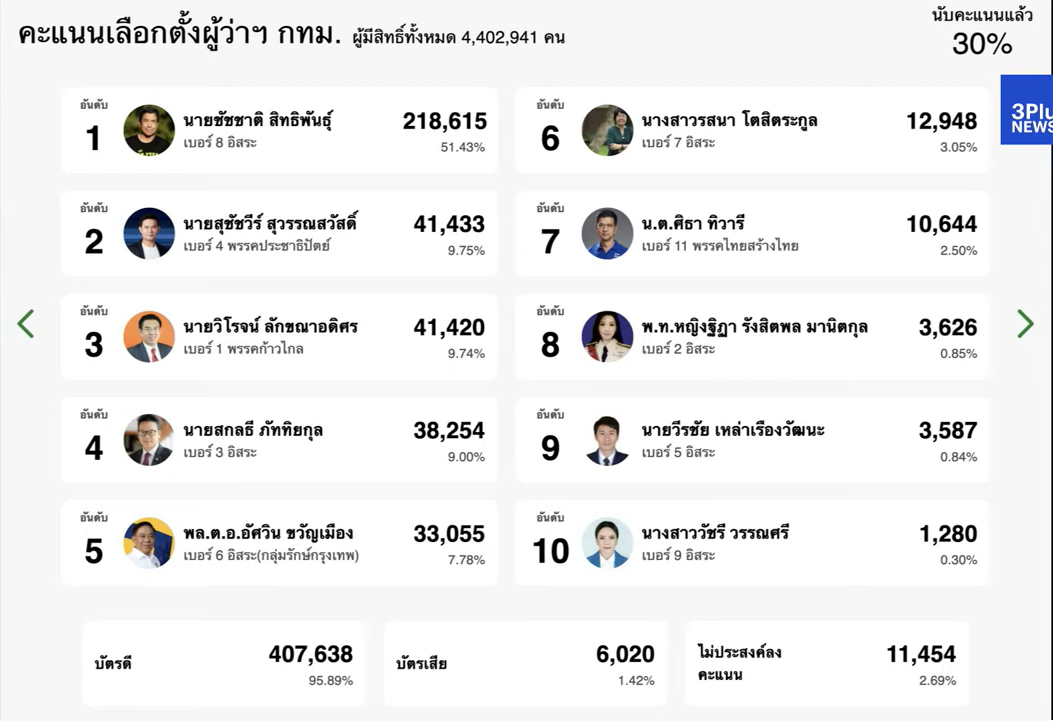The height and width of the screenshot is (721, 1053).
Task: Go to next page with right green chevron
Action: click(1025, 324)
